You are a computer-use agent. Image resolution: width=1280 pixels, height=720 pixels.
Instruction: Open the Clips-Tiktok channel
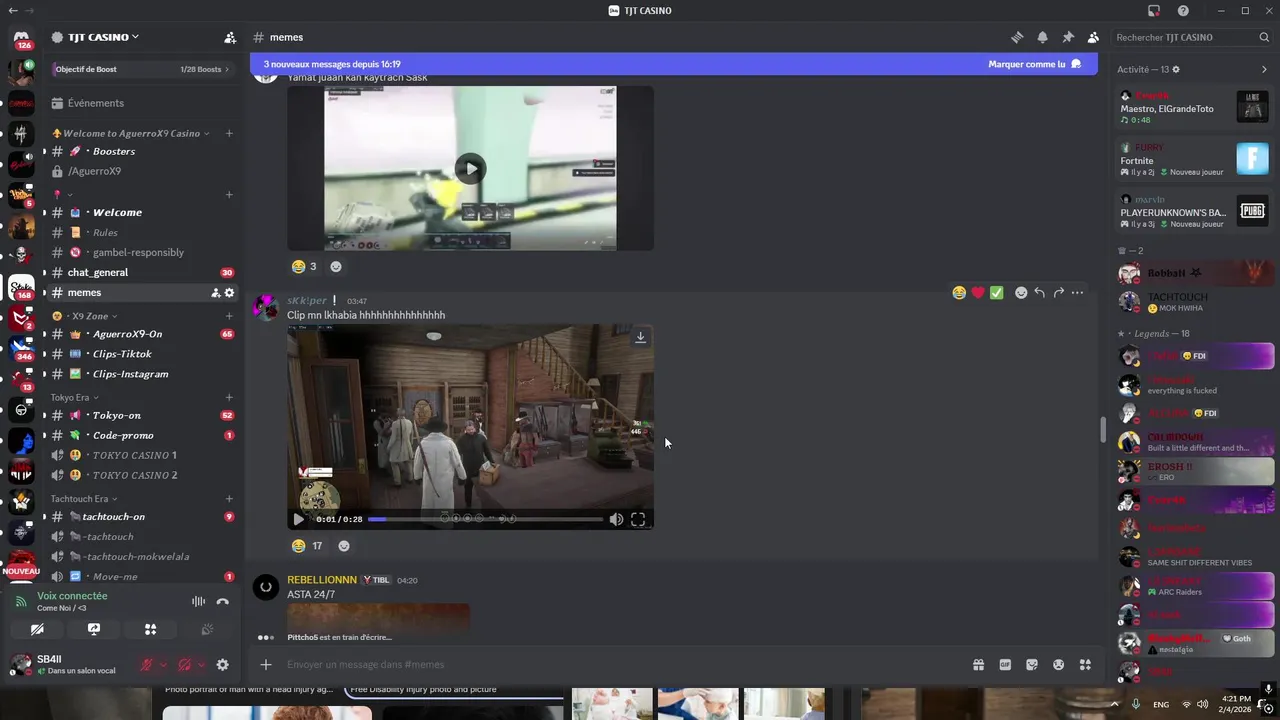[144, 354]
